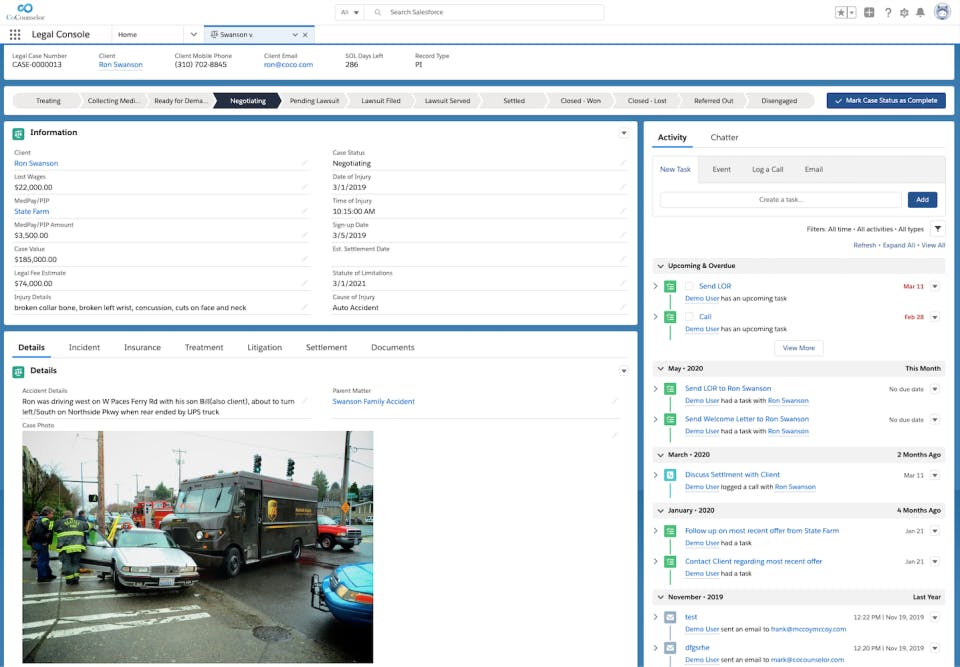Click the Create a task input field
This screenshot has height=667, width=960.
(780, 199)
